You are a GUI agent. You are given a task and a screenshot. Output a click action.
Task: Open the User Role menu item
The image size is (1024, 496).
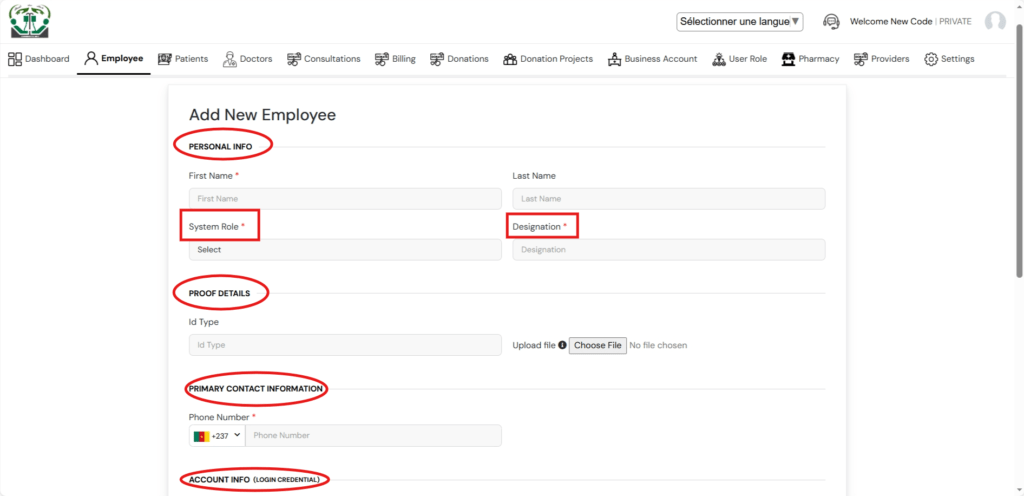pos(739,59)
